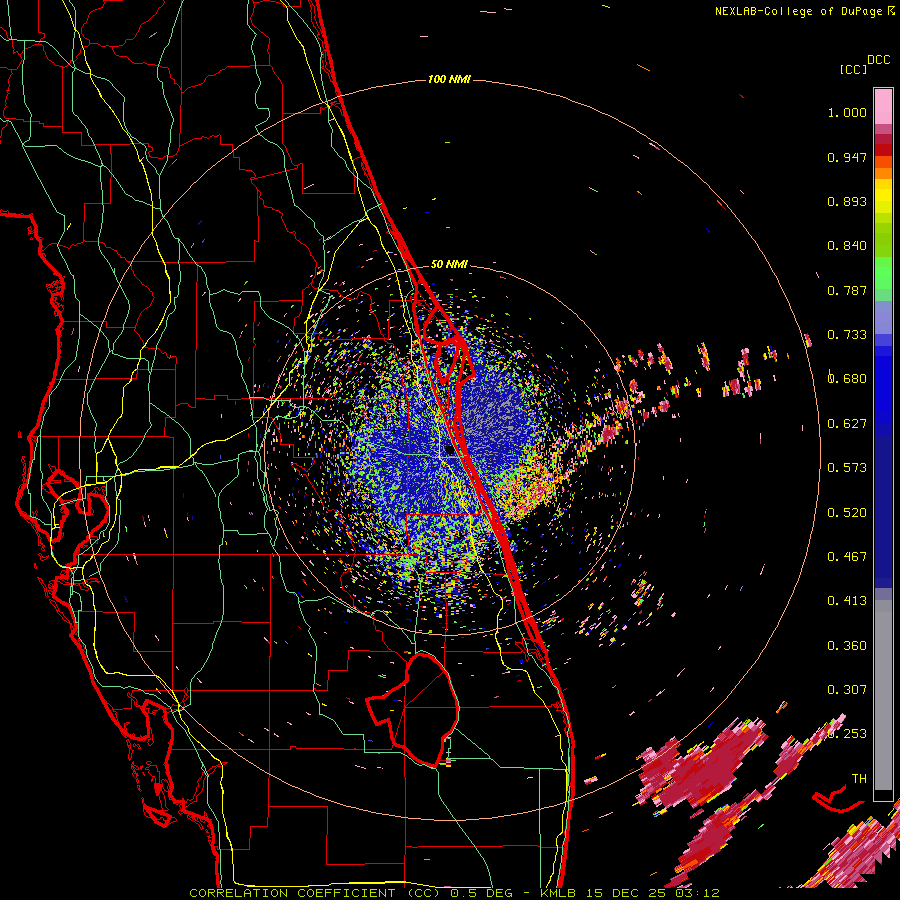Click the 100 NMI range ring label
Image resolution: width=900 pixels, height=900 pixels.
point(449,79)
